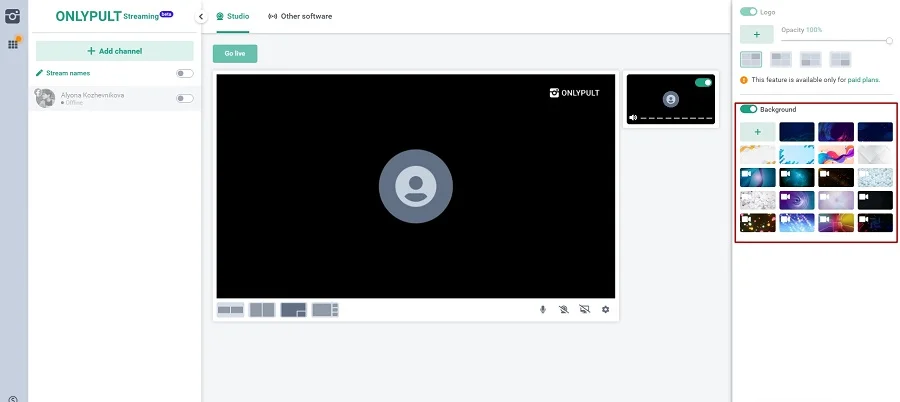Open the apps grid icon in sidebar
The image size is (900, 402).
pos(14,44)
